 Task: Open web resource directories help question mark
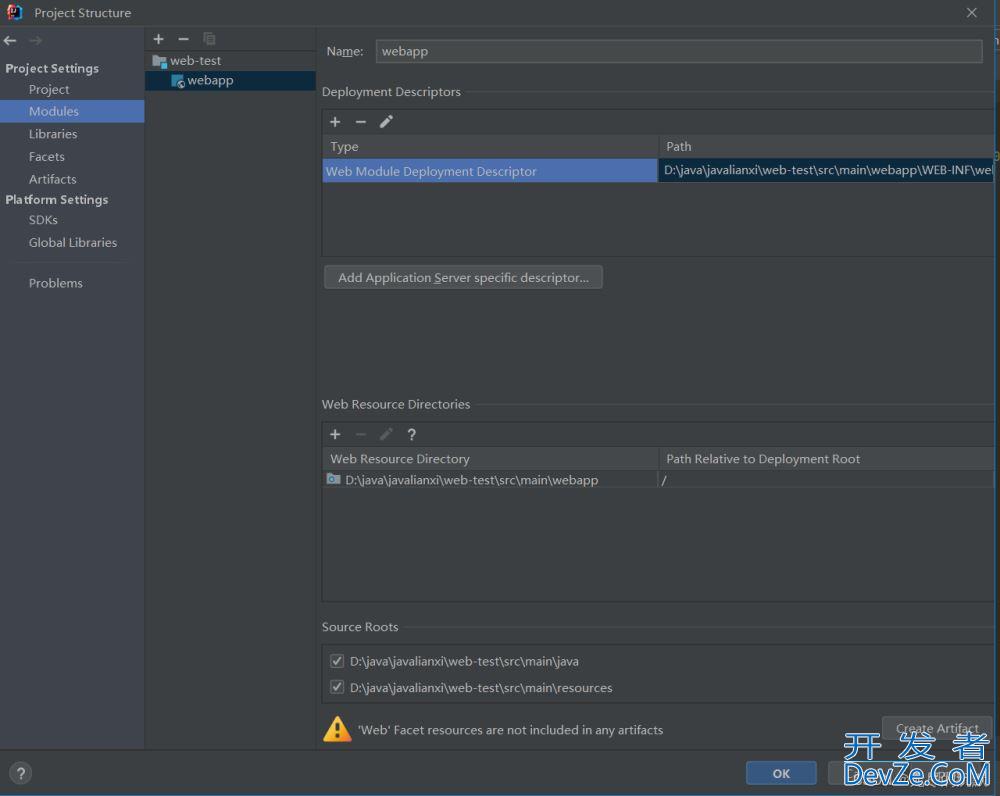(411, 434)
